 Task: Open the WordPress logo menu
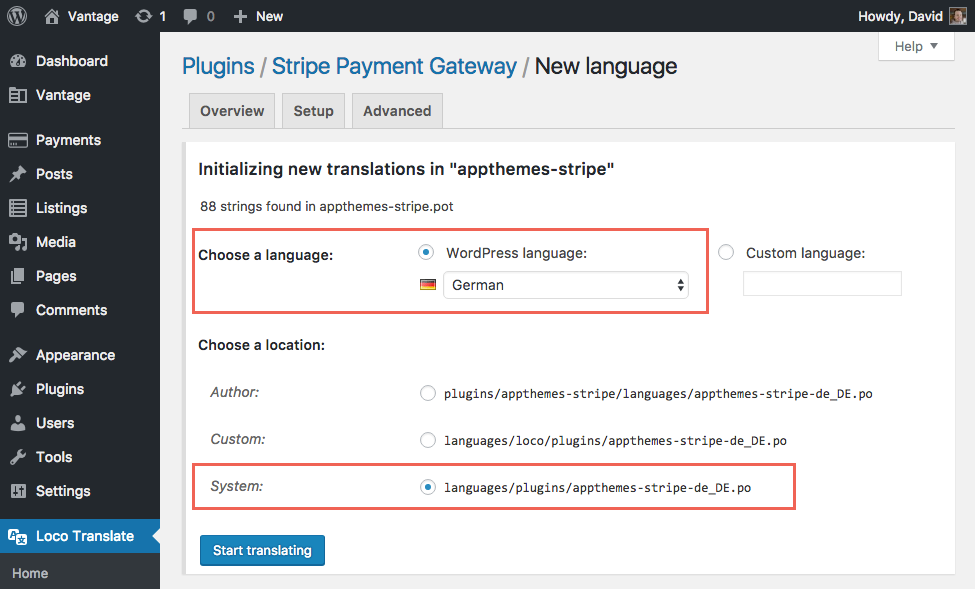[17, 16]
